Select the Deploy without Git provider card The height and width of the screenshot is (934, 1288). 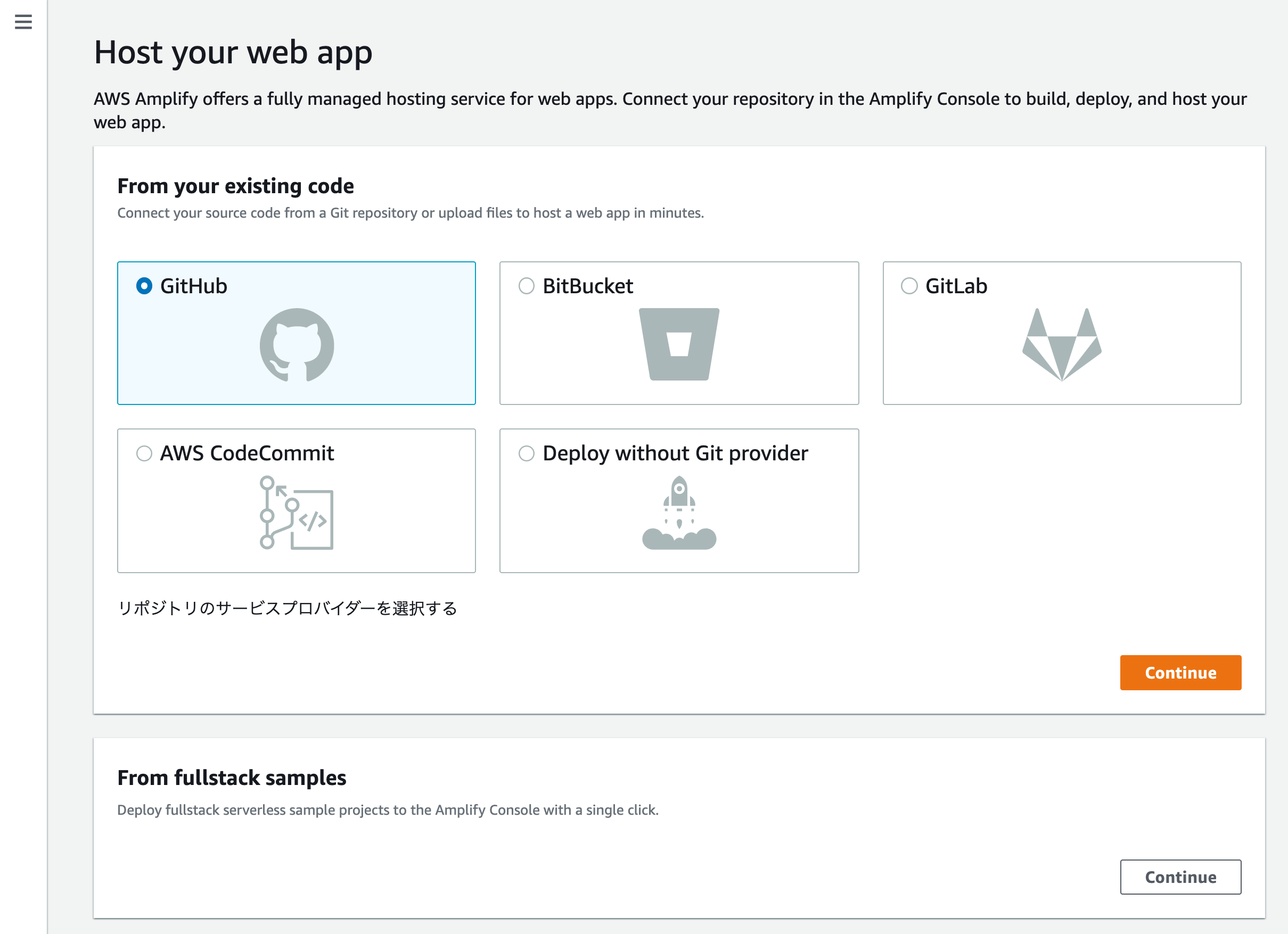(x=679, y=500)
